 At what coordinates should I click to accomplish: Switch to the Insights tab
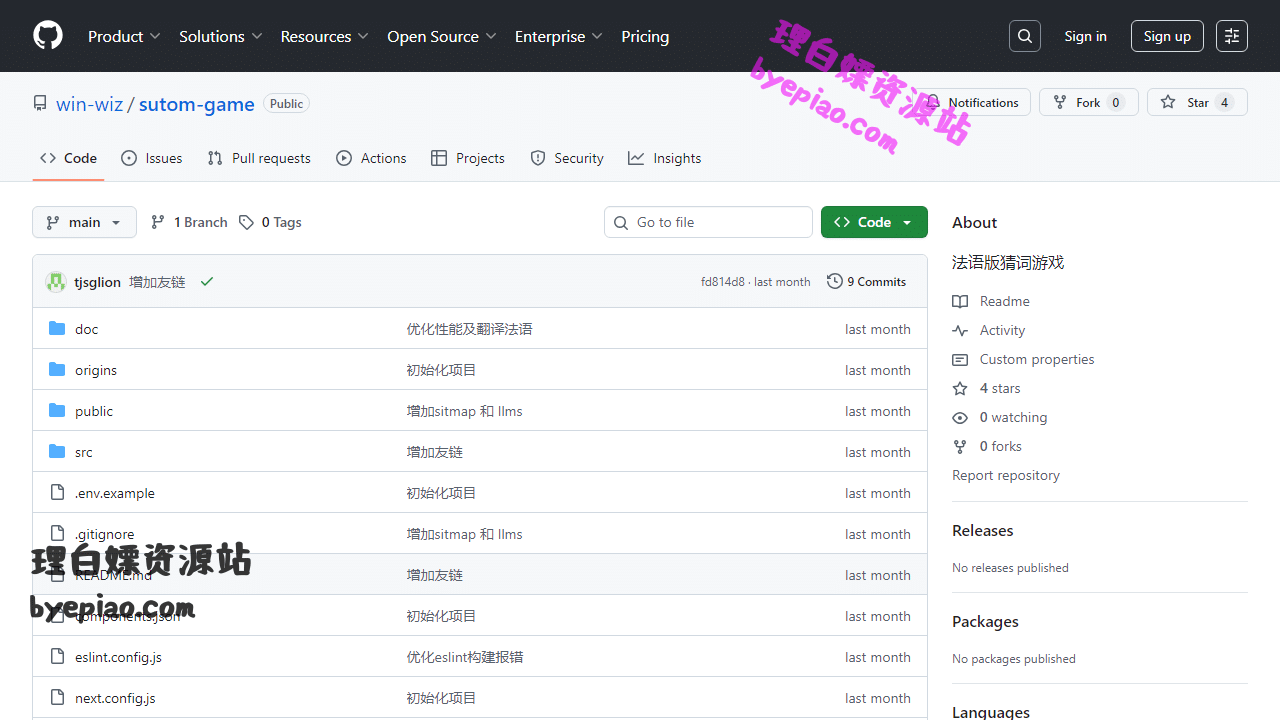665,158
